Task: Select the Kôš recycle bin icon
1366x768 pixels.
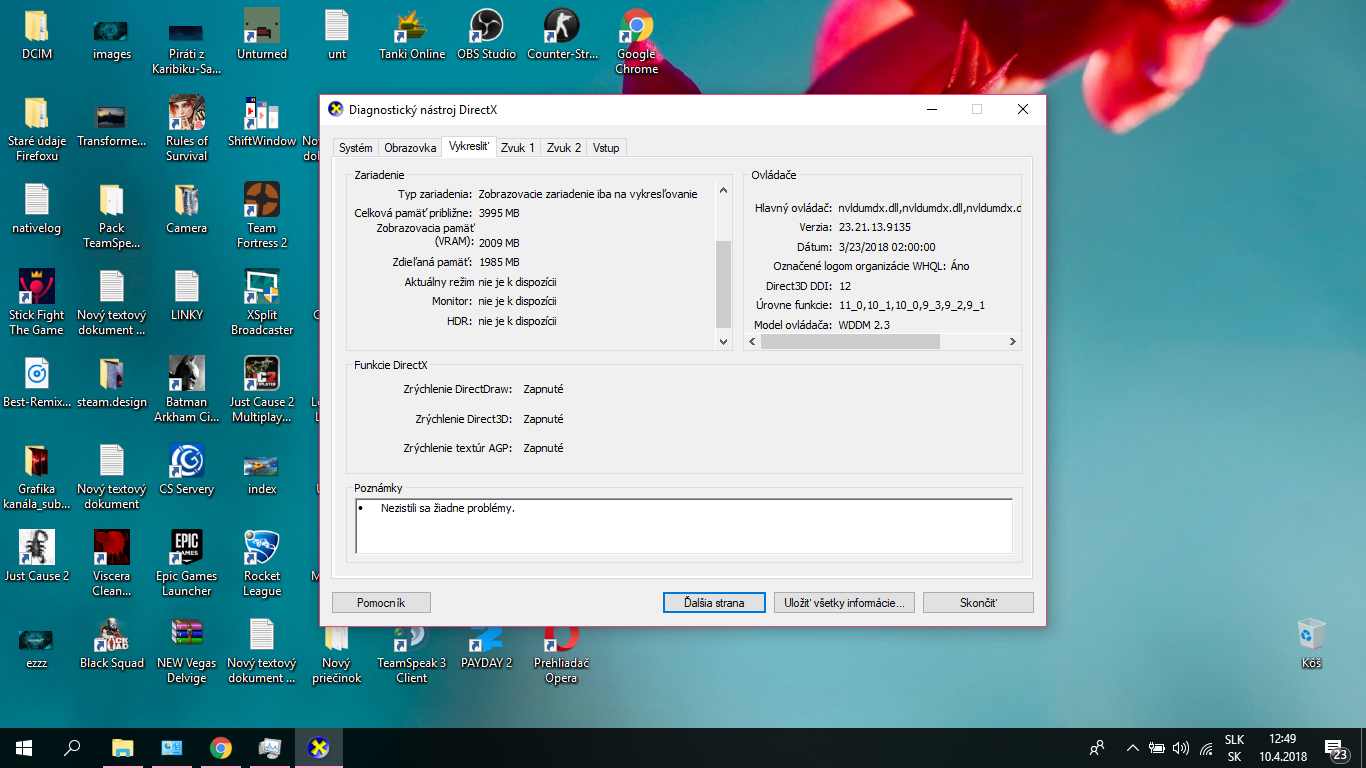Action: click(1311, 645)
